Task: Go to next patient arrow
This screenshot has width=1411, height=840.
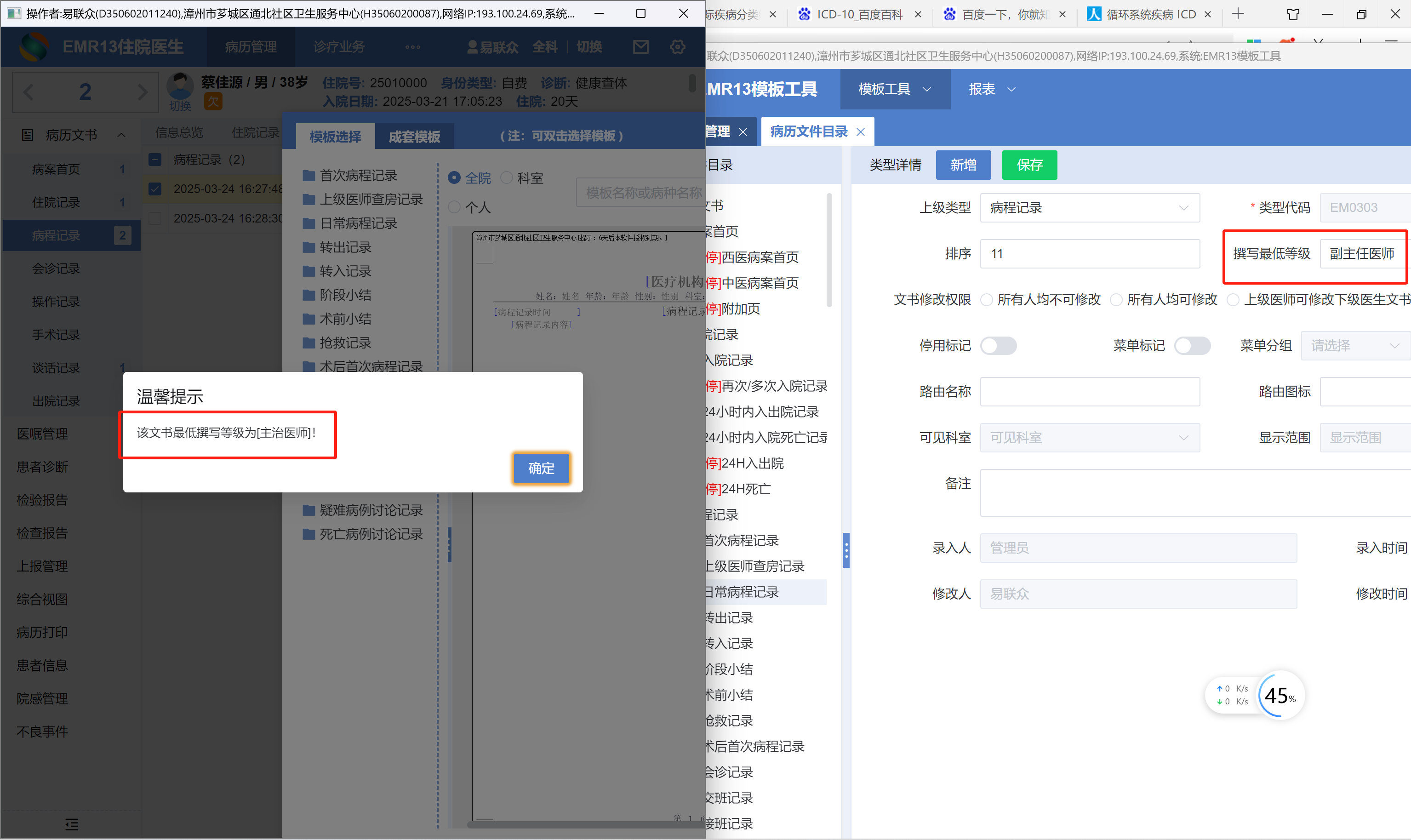Action: coord(142,91)
